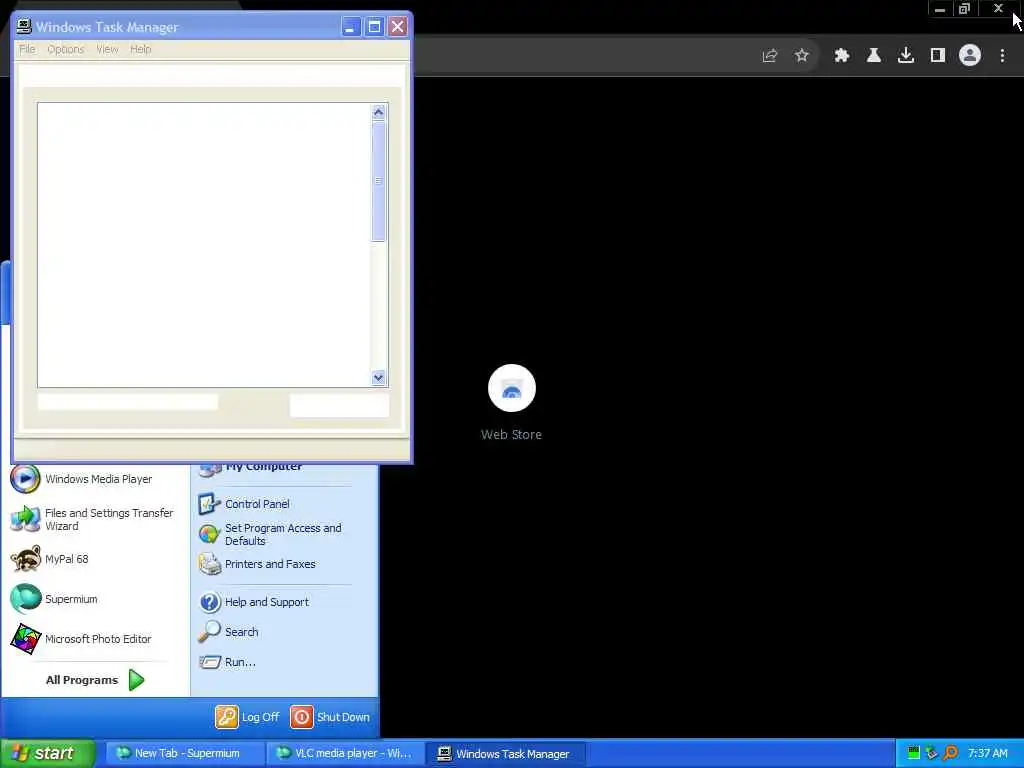Open the View menu in Task Manager
This screenshot has height=768, width=1024.
pos(107,49)
